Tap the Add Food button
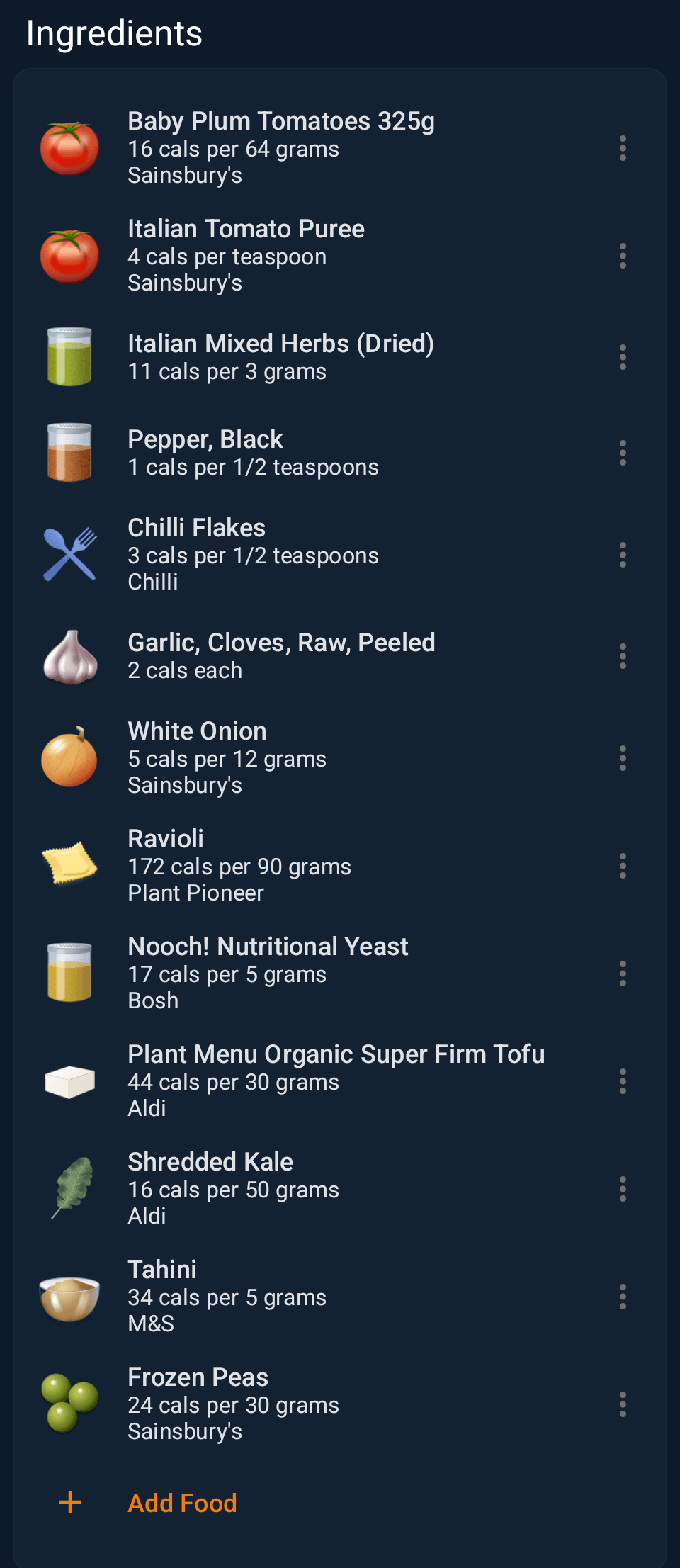The width and height of the screenshot is (680, 1568). (x=182, y=1503)
